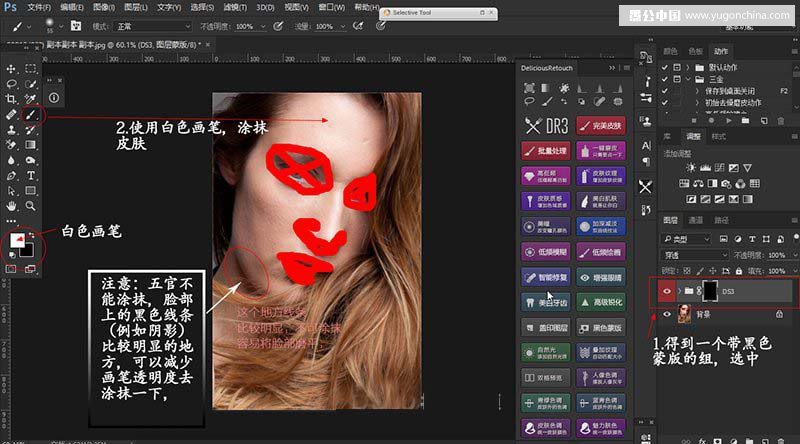Select the Zoom tool

[31, 206]
